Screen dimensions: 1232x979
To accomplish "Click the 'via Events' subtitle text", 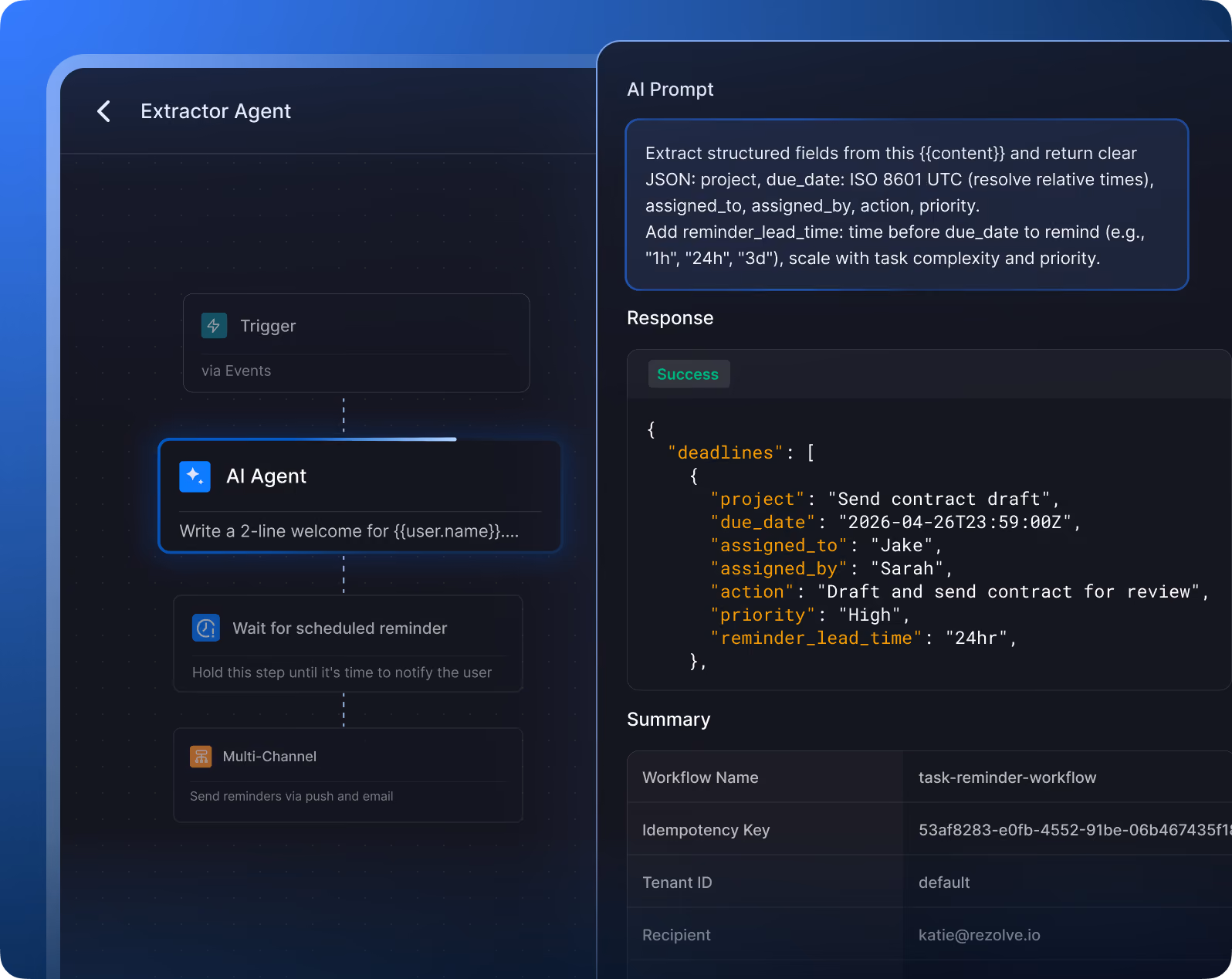I will (x=236, y=371).
